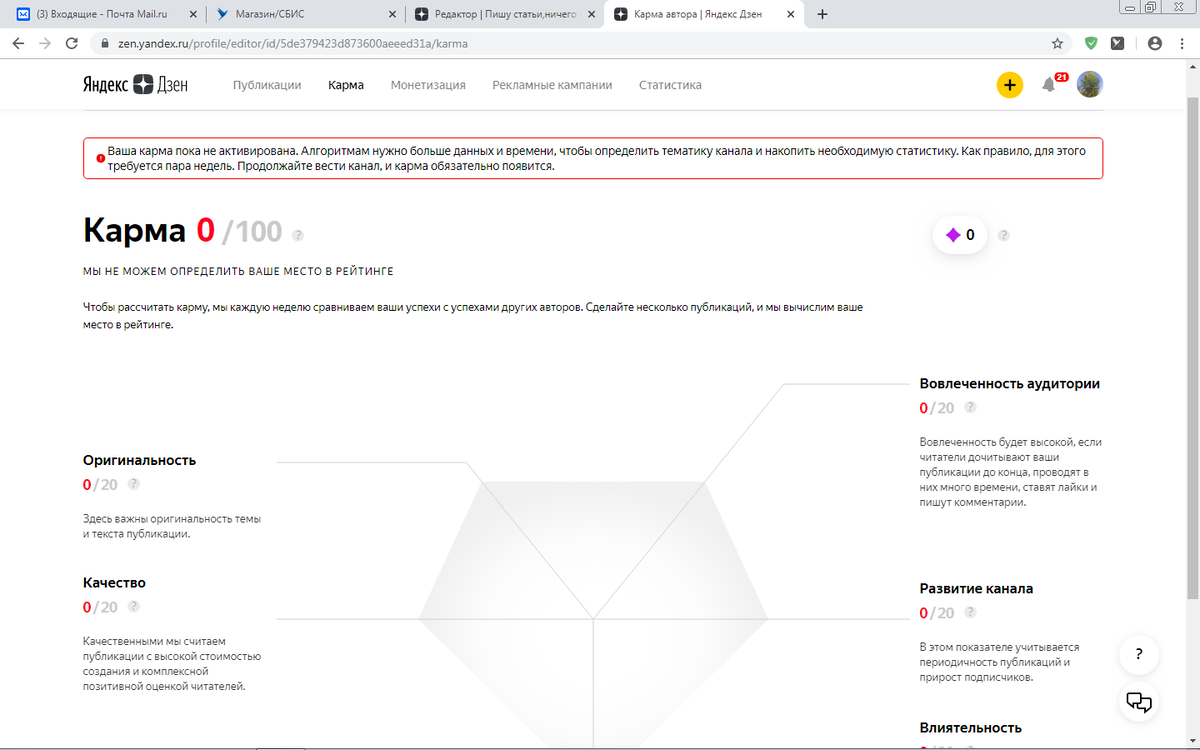Screen dimensions: 1200x750
Task: Open the Статистика menu item
Action: [x=670, y=85]
